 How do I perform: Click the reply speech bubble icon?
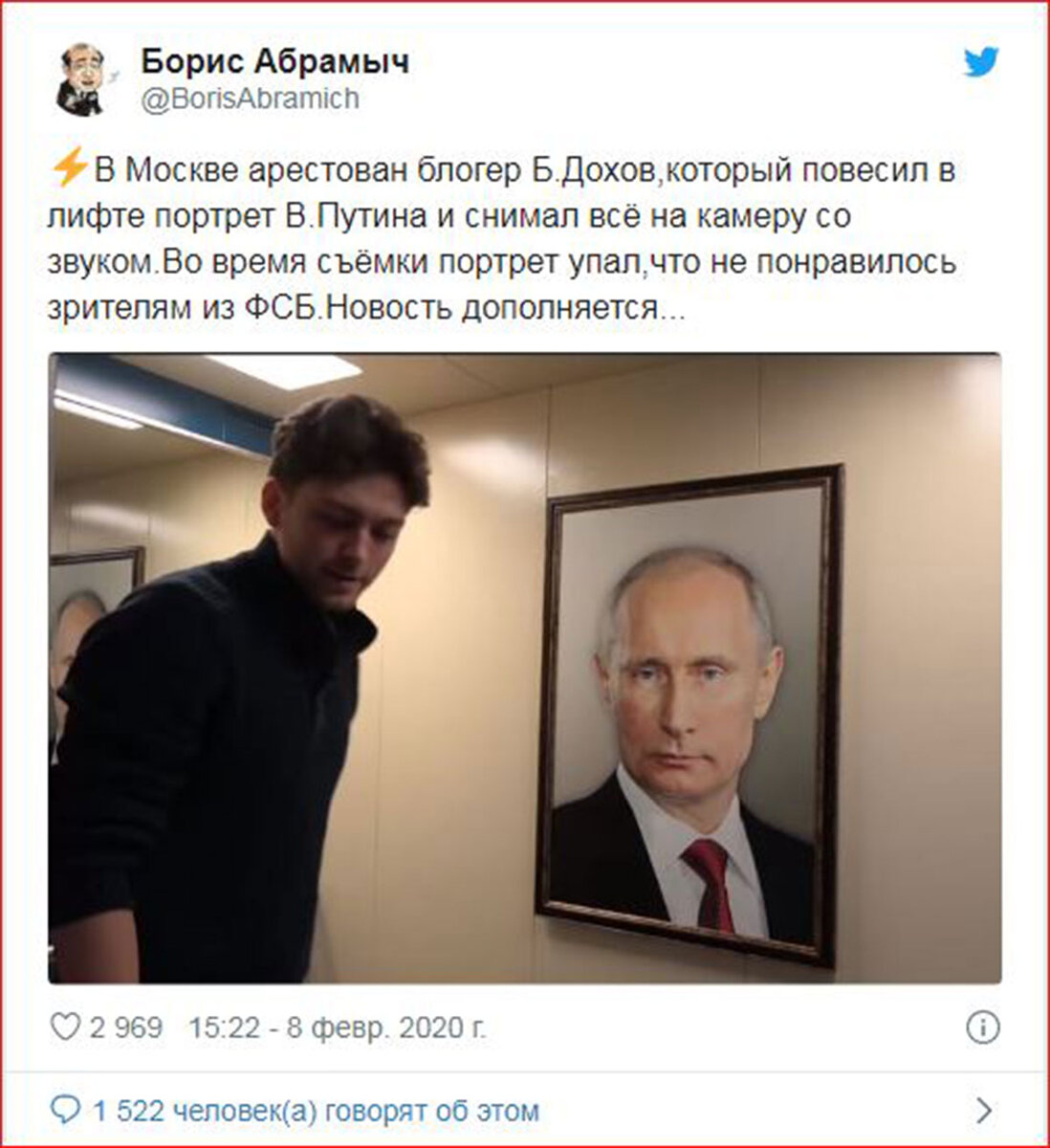(64, 1111)
